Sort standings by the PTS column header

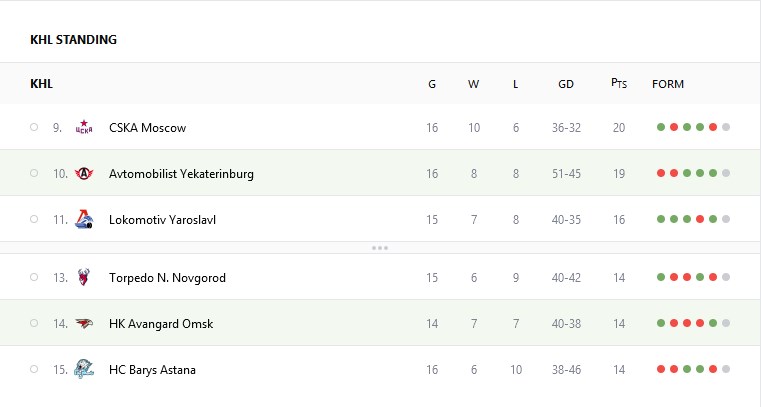(619, 84)
